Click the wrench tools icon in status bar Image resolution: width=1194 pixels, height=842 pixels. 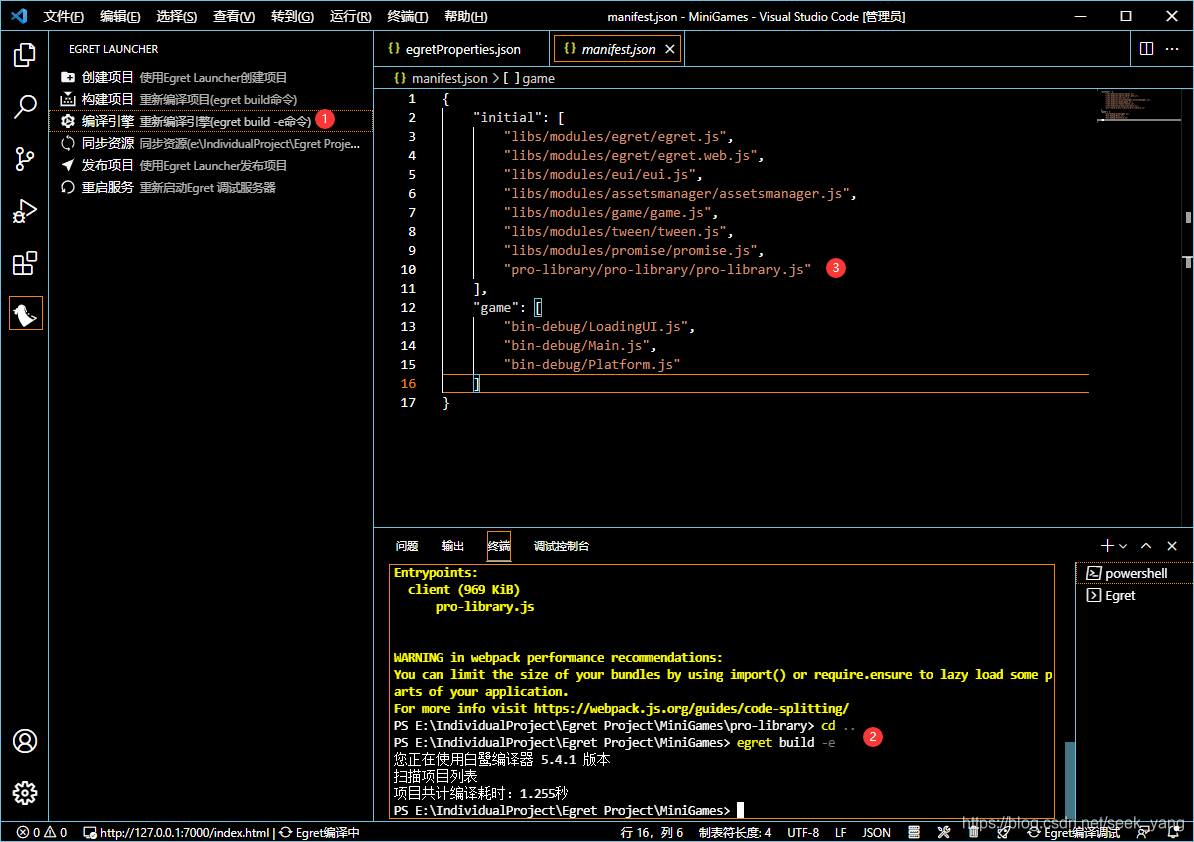tap(943, 832)
